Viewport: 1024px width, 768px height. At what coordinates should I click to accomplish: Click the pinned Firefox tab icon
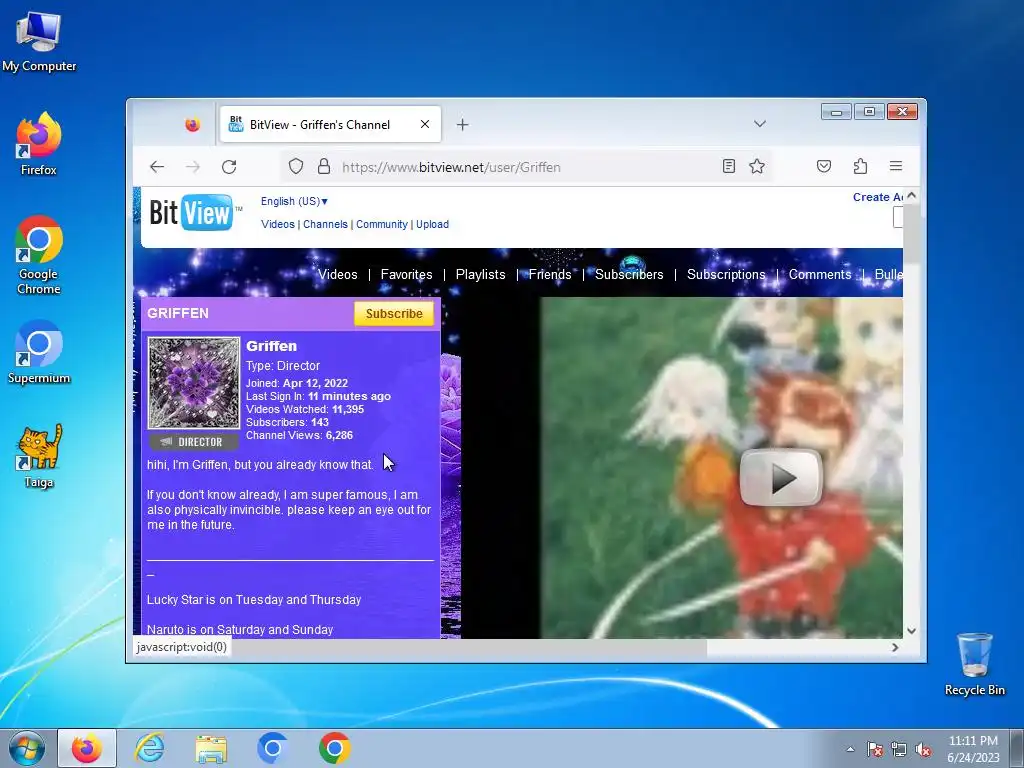point(192,124)
